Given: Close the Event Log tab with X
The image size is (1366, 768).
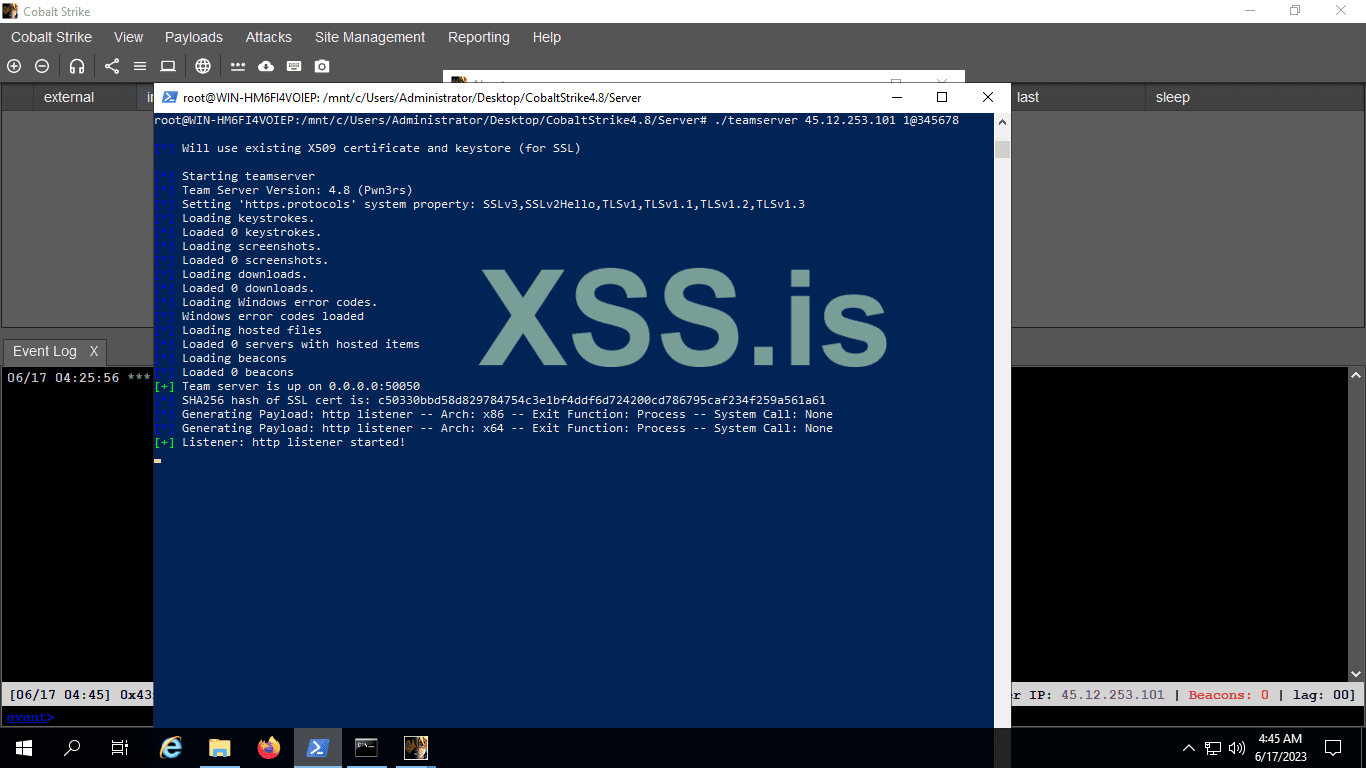Looking at the screenshot, I should tap(94, 351).
